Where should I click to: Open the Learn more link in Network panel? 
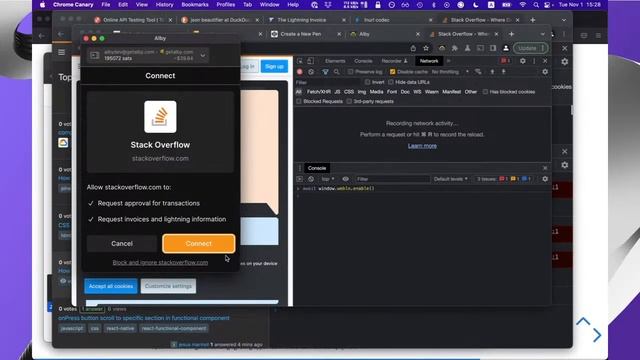422,146
